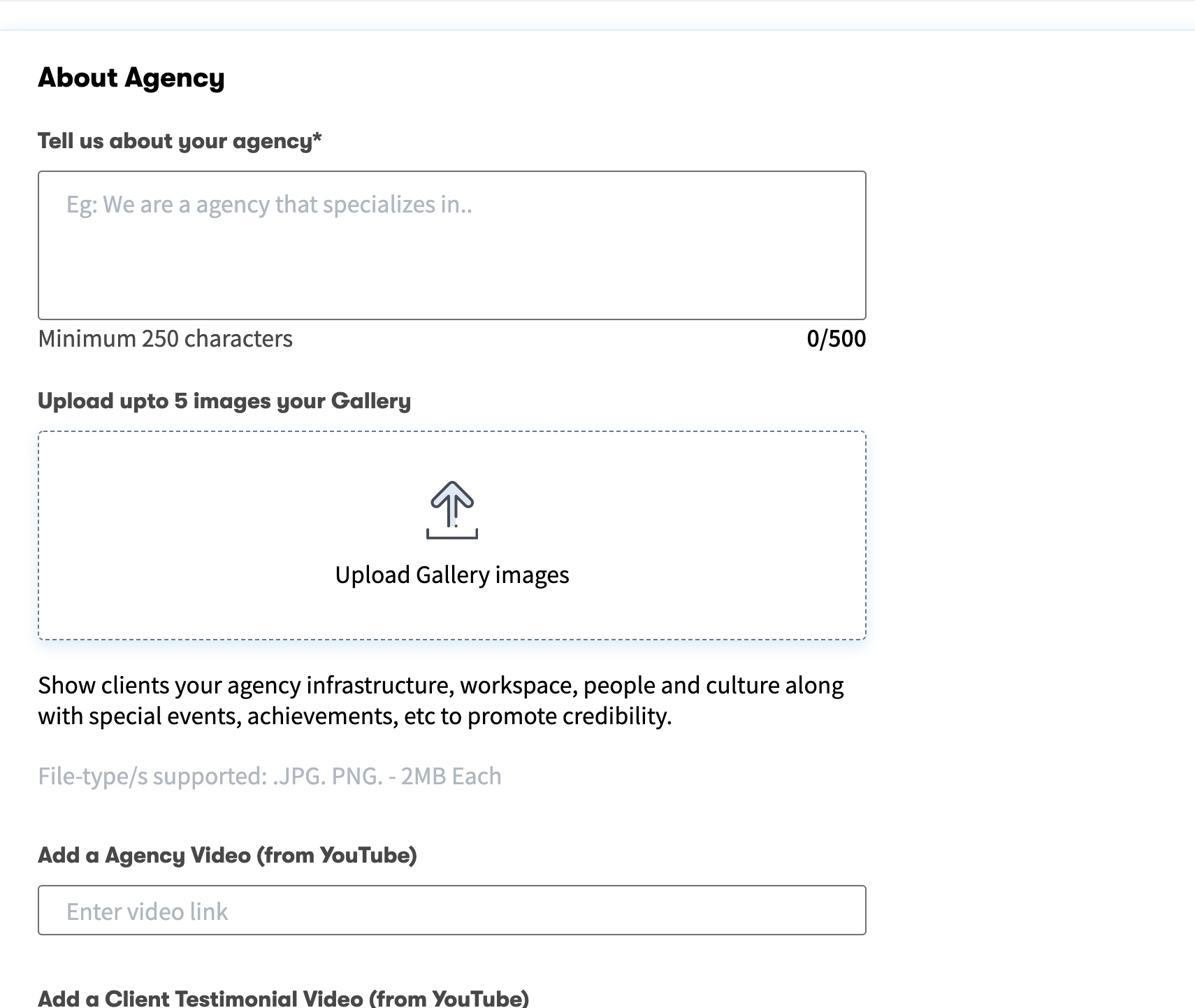Click the 'with special events, achievements' line
The height and width of the screenshot is (1008, 1195).
coord(354,717)
